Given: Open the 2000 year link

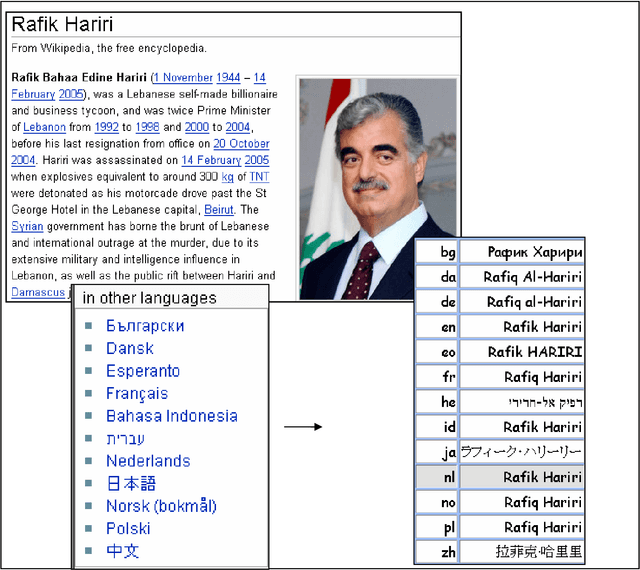Looking at the screenshot, I should coord(197,127).
